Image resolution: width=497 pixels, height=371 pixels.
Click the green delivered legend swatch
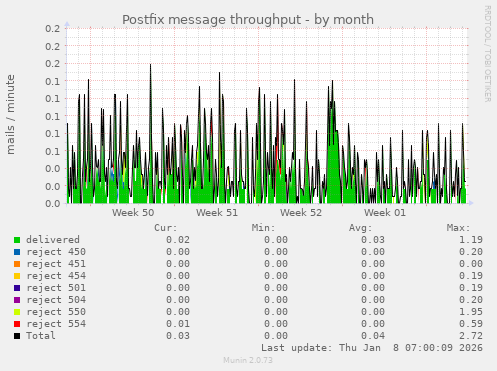click(17, 240)
